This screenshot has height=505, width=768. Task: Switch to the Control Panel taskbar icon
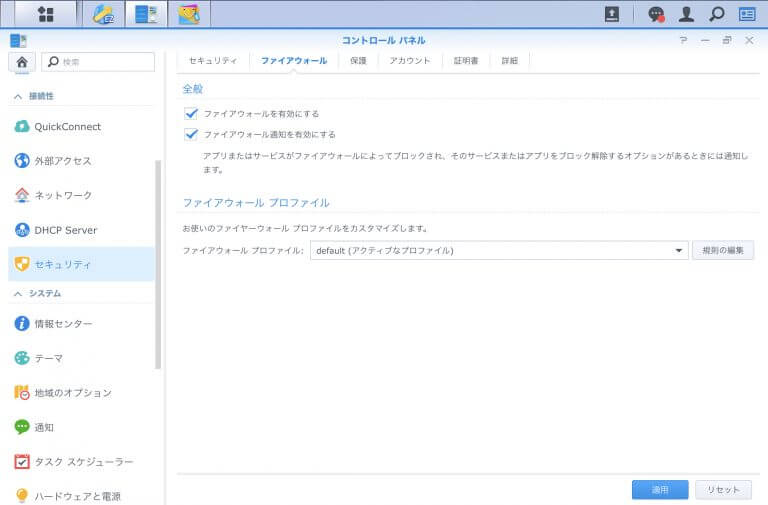click(x=146, y=14)
